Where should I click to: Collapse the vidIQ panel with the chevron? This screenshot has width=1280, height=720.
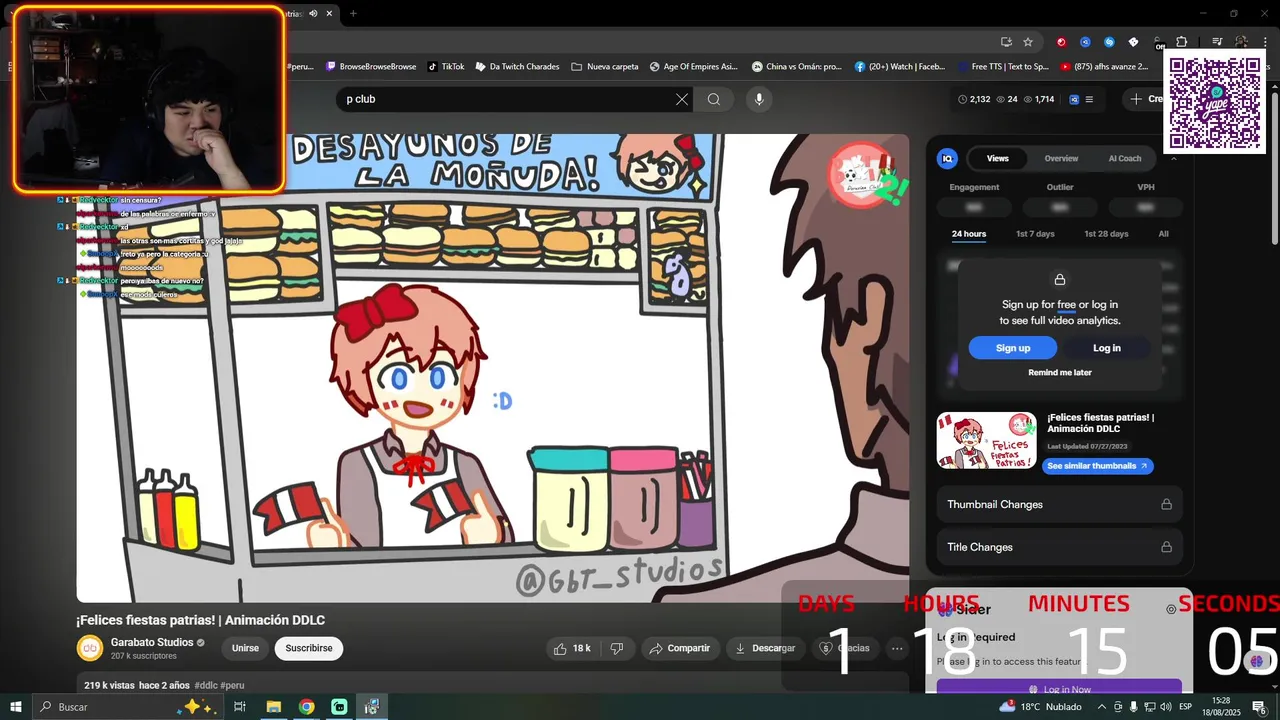pyautogui.click(x=1174, y=158)
